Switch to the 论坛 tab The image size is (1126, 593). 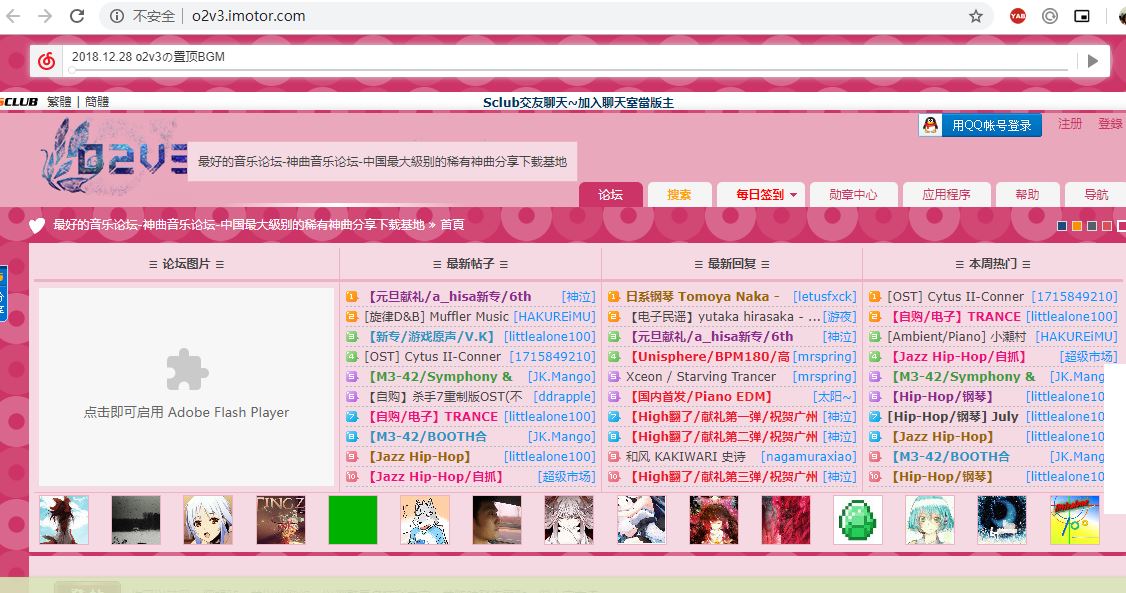(x=610, y=195)
